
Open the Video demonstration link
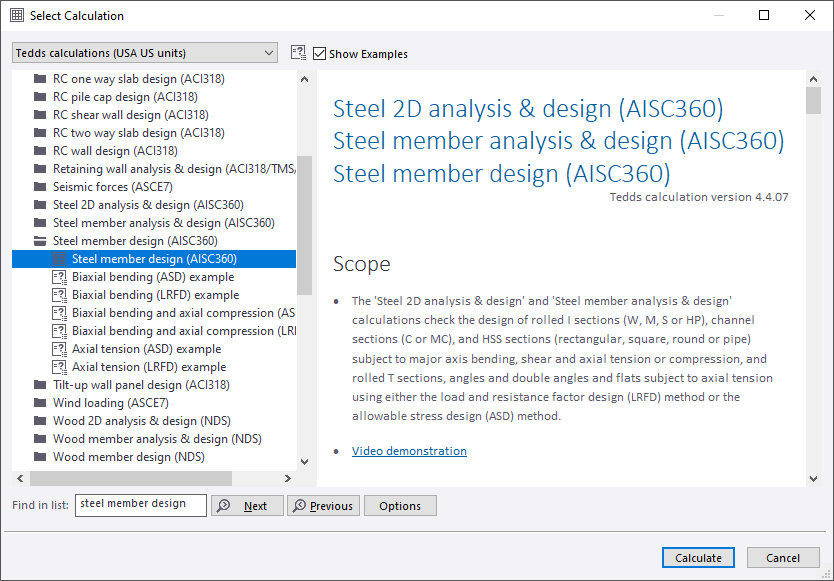(409, 451)
